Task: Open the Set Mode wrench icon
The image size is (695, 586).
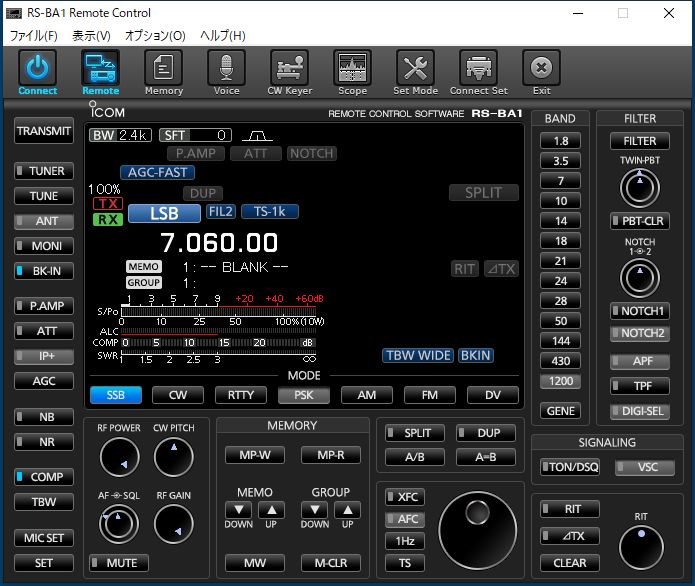Action: (x=415, y=68)
